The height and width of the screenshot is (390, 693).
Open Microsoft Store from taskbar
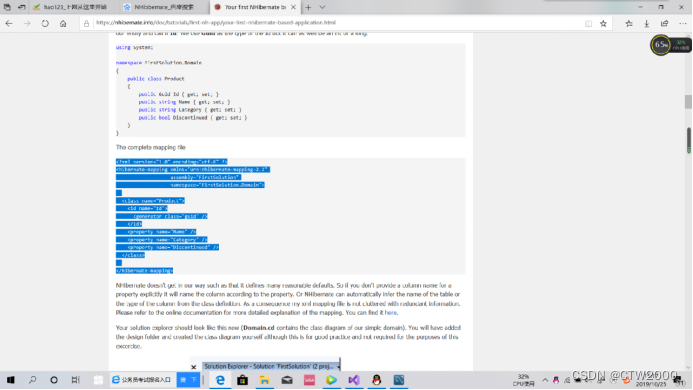tap(242, 380)
